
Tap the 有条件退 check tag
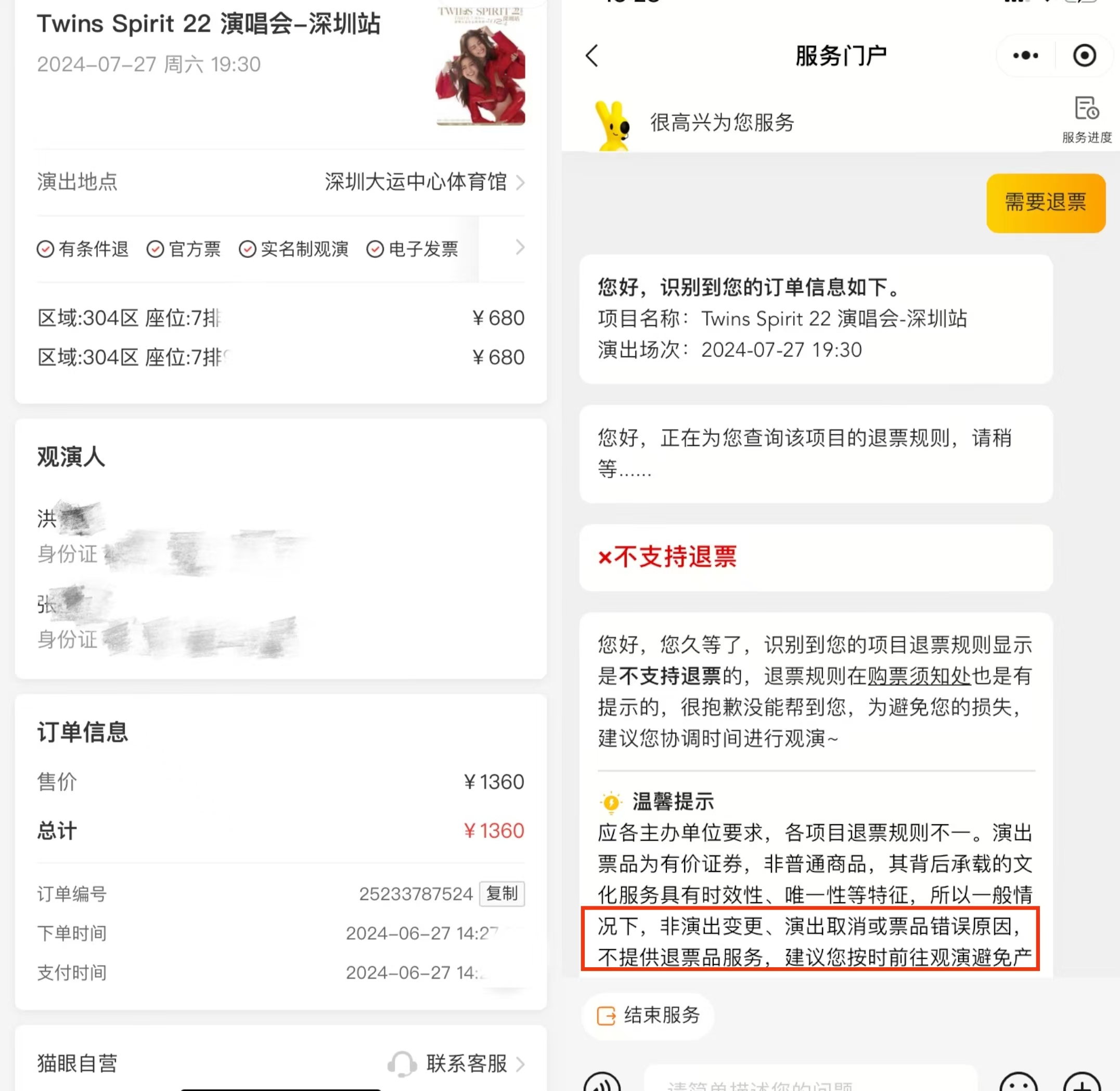pos(83,249)
